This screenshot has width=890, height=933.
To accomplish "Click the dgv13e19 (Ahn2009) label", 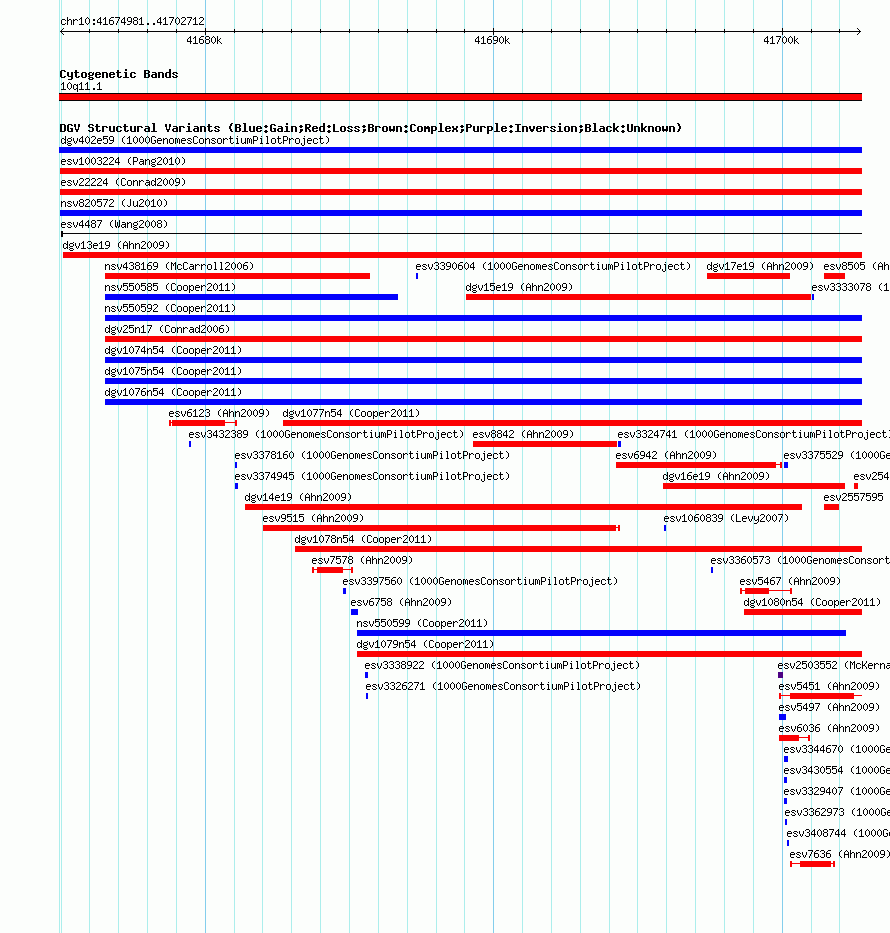I will [116, 245].
